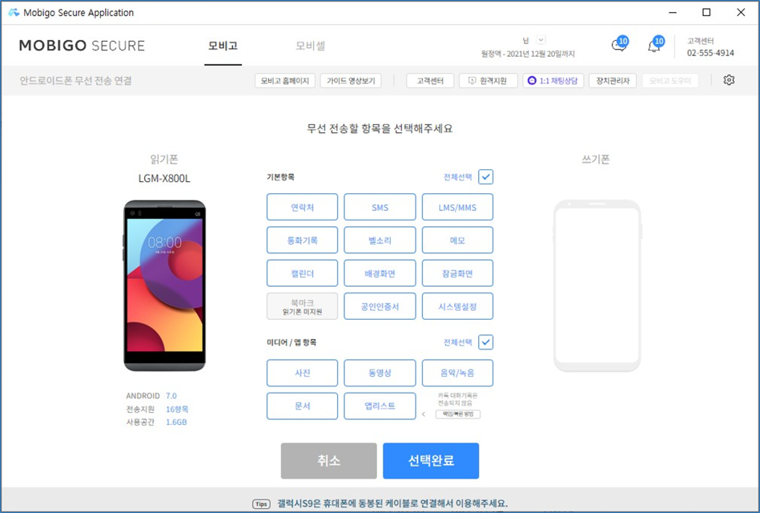The width and height of the screenshot is (760, 513).
Task: Click the 취소 cancel button
Action: pyautogui.click(x=329, y=461)
